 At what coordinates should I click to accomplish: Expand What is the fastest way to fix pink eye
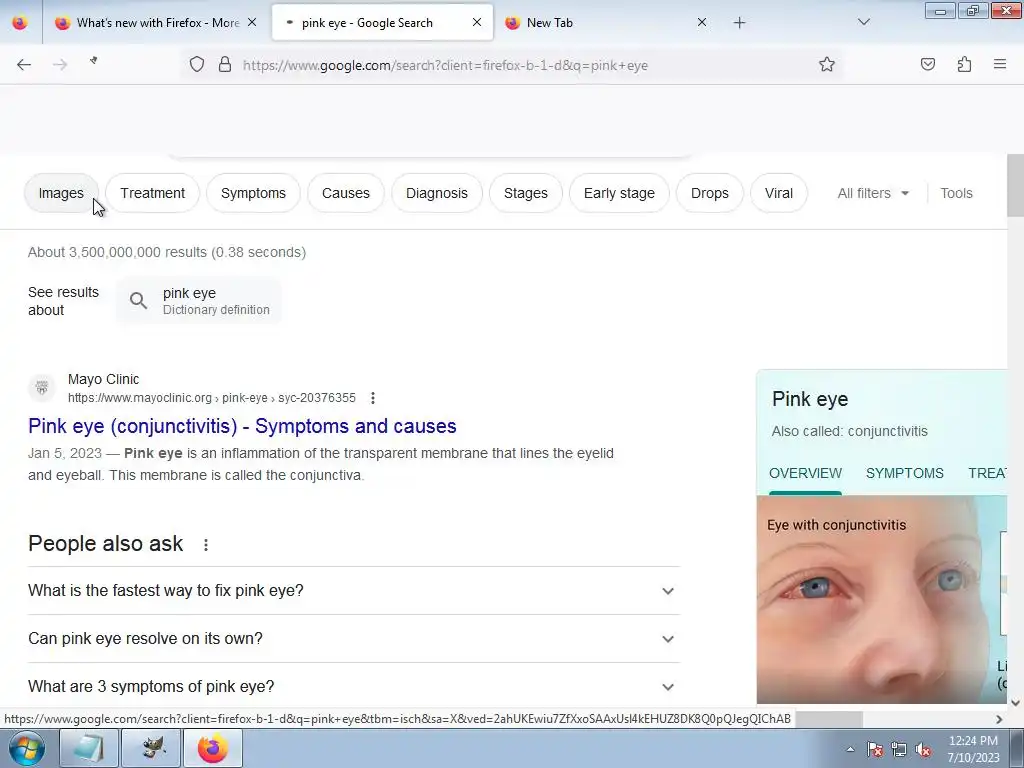[x=354, y=590]
